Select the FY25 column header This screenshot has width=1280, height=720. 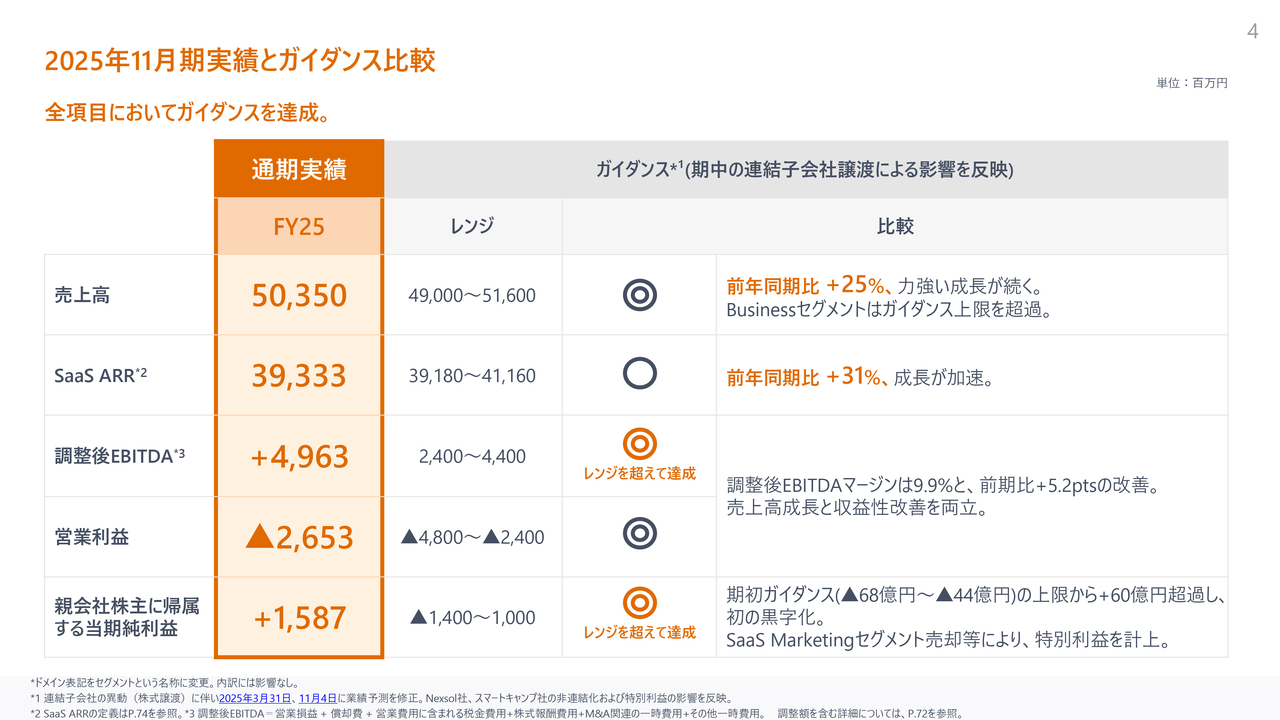point(299,226)
